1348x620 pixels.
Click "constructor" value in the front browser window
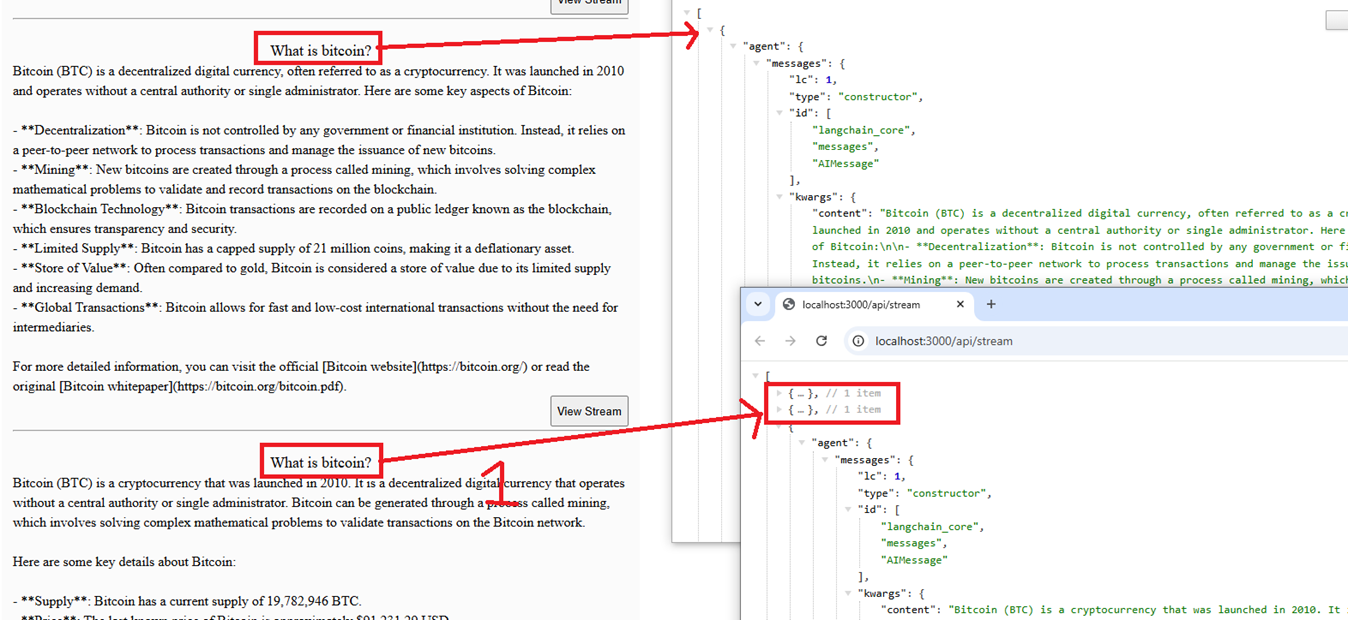[x=949, y=493]
